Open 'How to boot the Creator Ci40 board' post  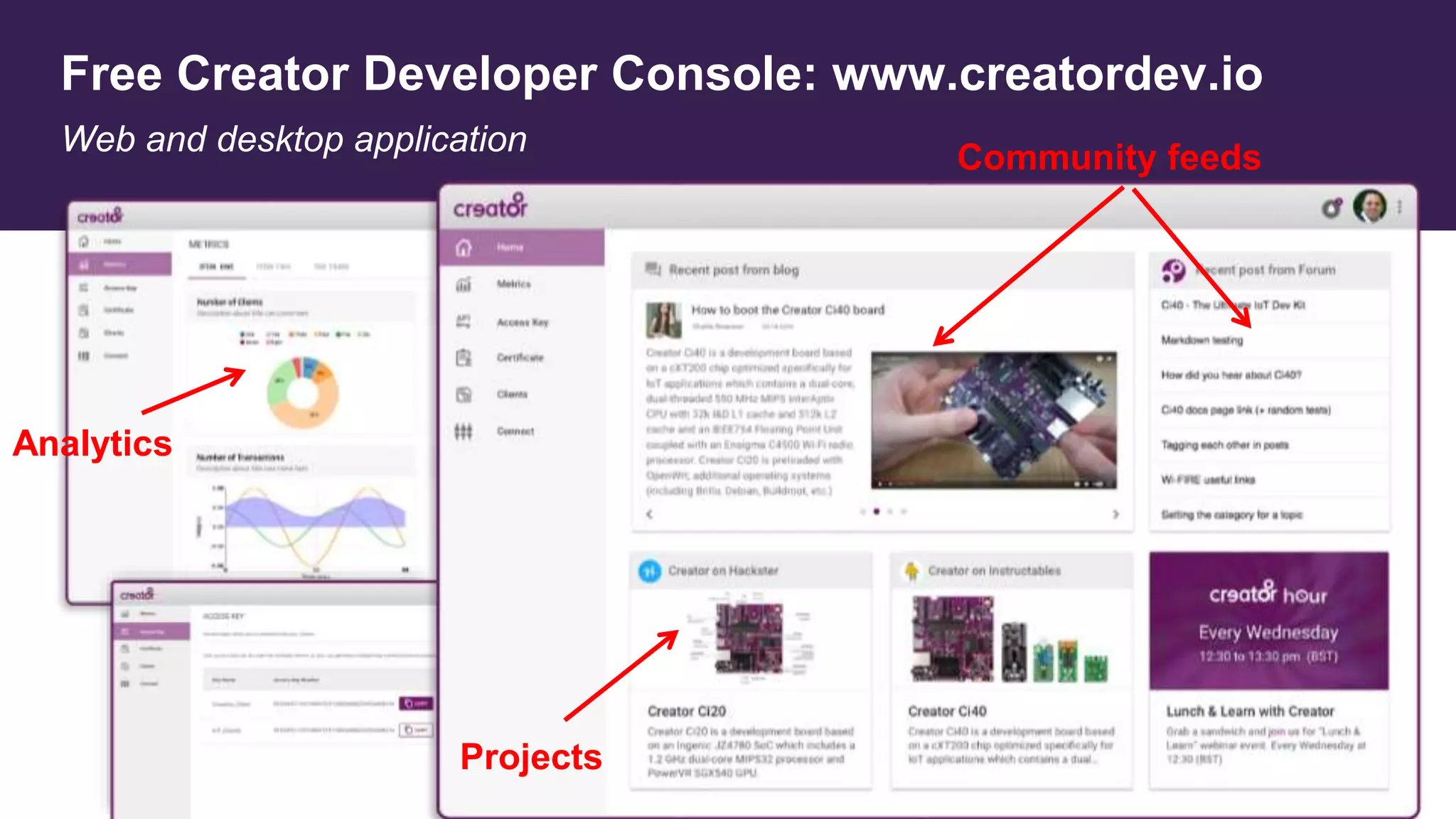point(788,310)
